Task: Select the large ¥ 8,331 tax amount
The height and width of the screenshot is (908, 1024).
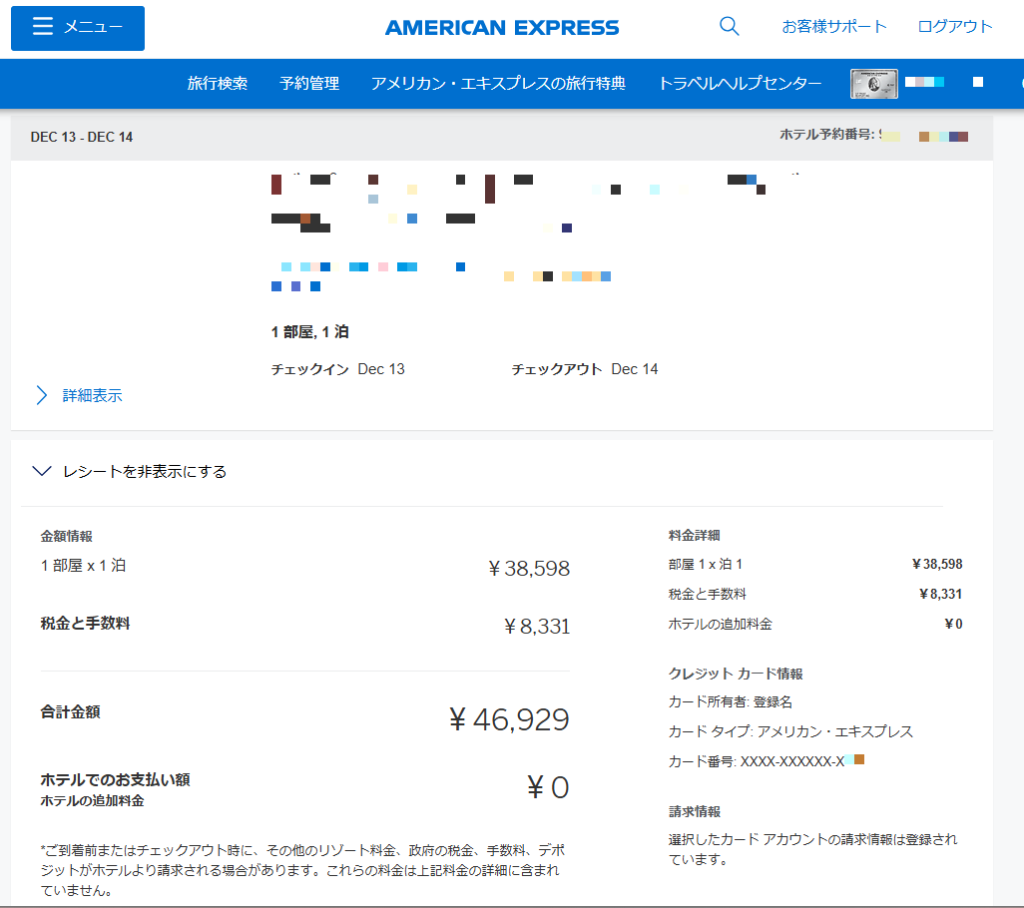Action: click(x=537, y=626)
